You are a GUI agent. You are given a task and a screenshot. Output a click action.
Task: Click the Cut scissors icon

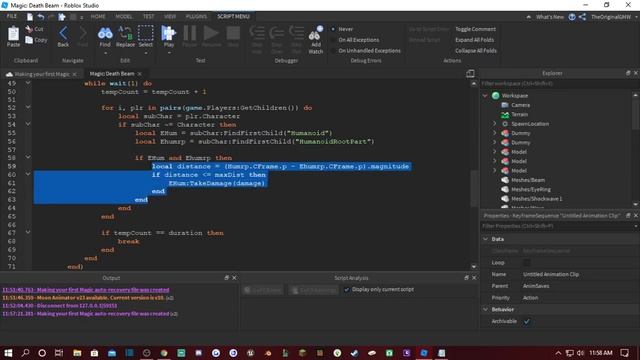pyautogui.click(x=29, y=29)
